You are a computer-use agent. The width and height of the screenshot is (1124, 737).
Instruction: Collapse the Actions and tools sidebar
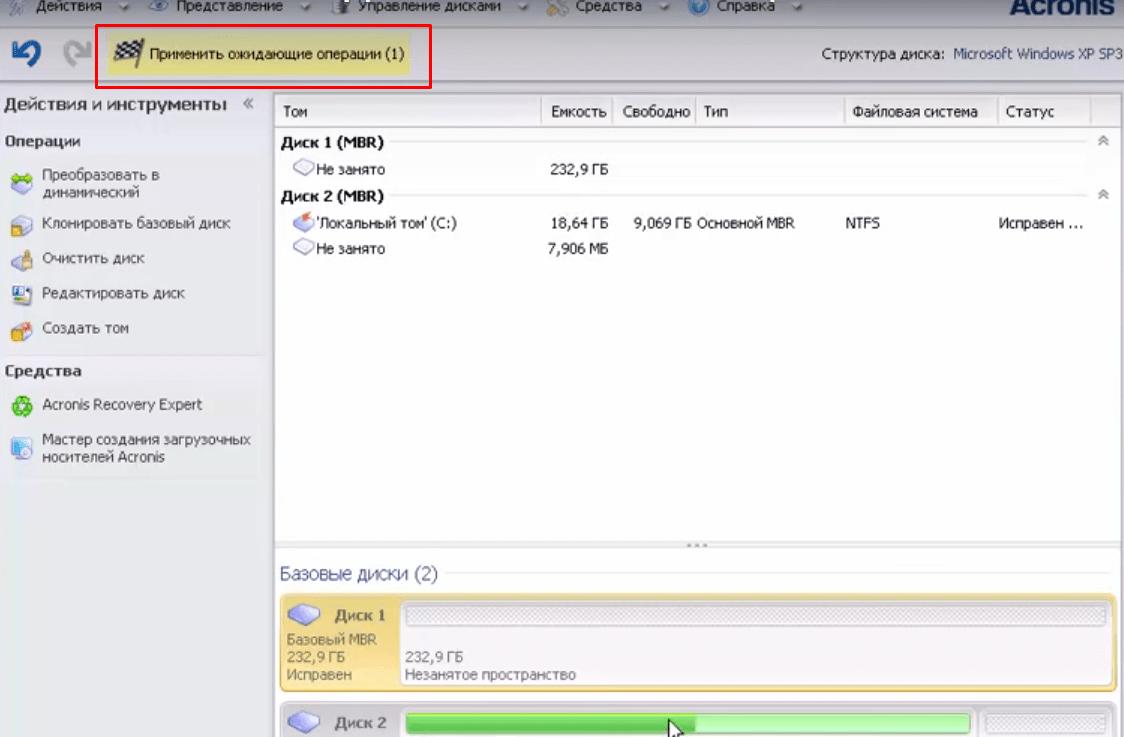pos(248,104)
